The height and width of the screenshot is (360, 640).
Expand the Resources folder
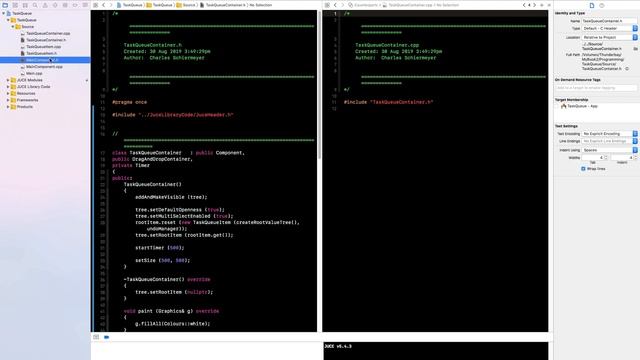8,93
